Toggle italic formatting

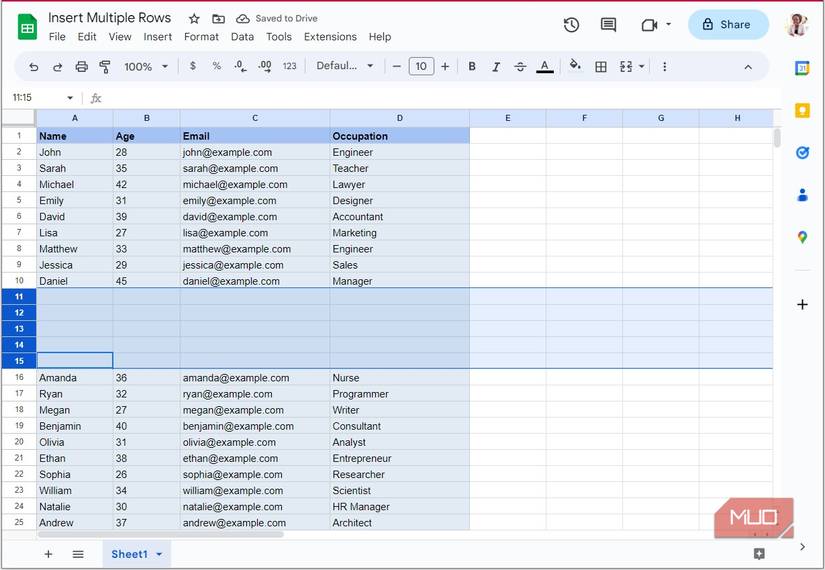click(496, 67)
